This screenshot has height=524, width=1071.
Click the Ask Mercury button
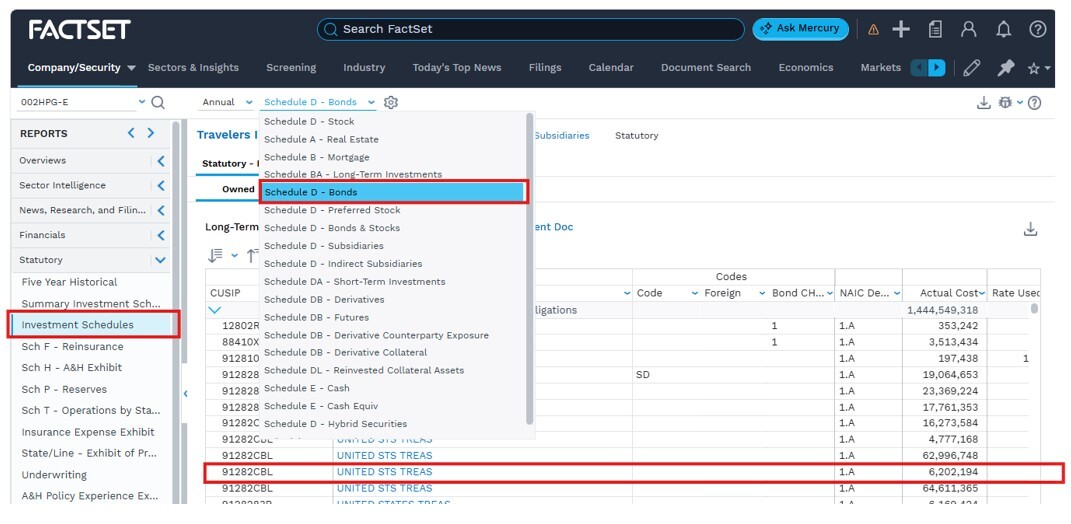[800, 29]
